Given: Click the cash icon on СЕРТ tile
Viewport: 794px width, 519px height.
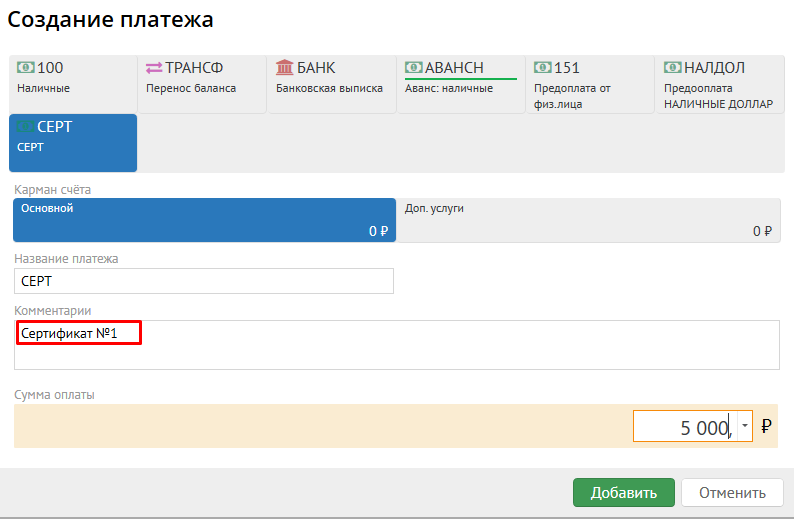Looking at the screenshot, I should pyautogui.click(x=26, y=127).
